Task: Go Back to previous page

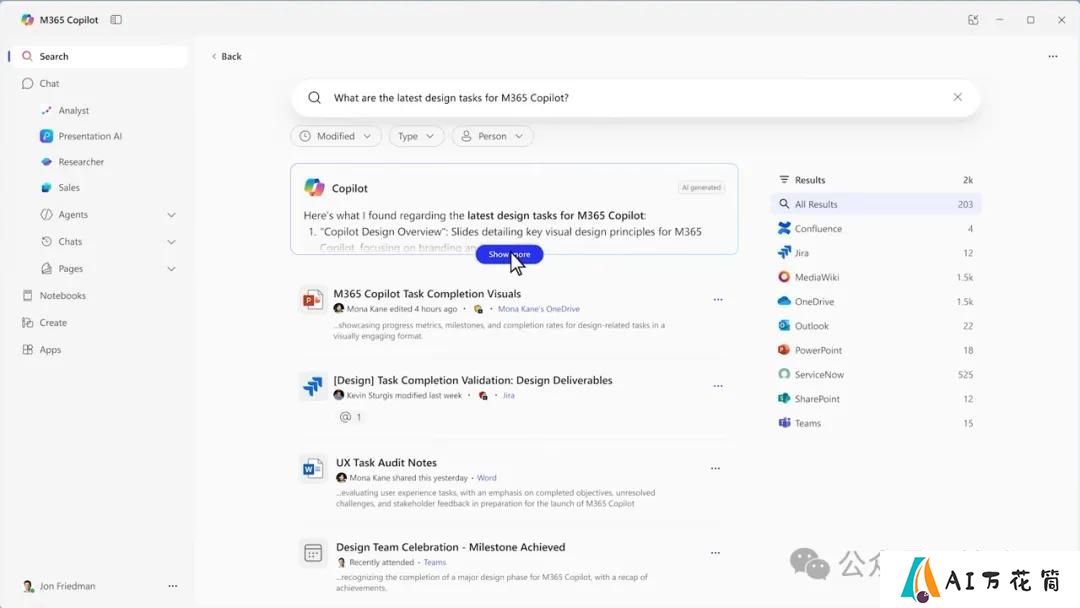Action: (x=227, y=56)
